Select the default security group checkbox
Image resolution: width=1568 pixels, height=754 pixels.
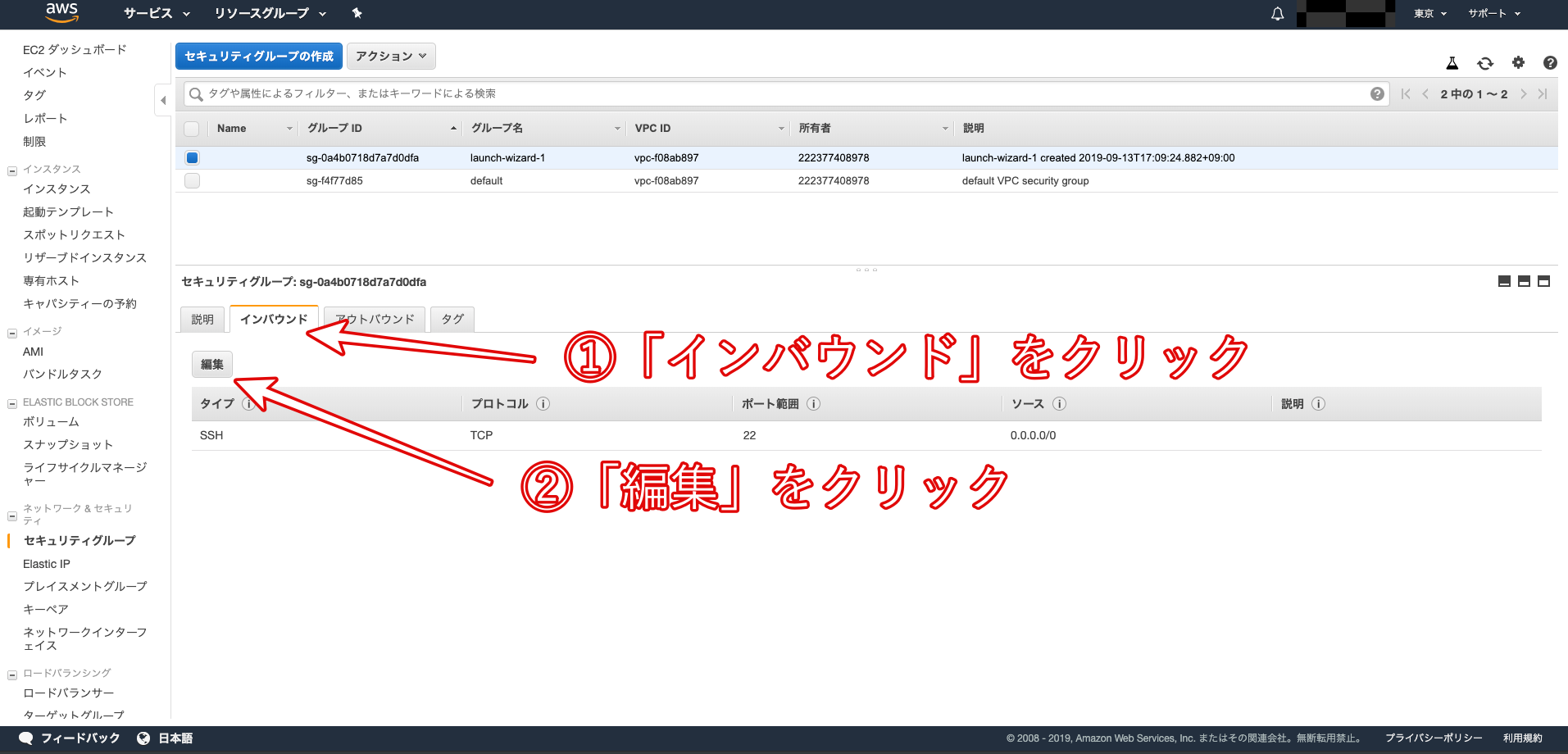pyautogui.click(x=192, y=181)
